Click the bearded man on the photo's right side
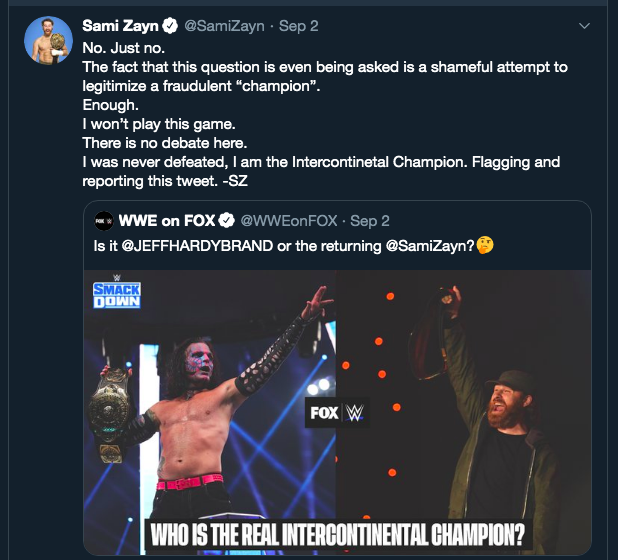Screen dimensions: 618x560 (x=510, y=420)
